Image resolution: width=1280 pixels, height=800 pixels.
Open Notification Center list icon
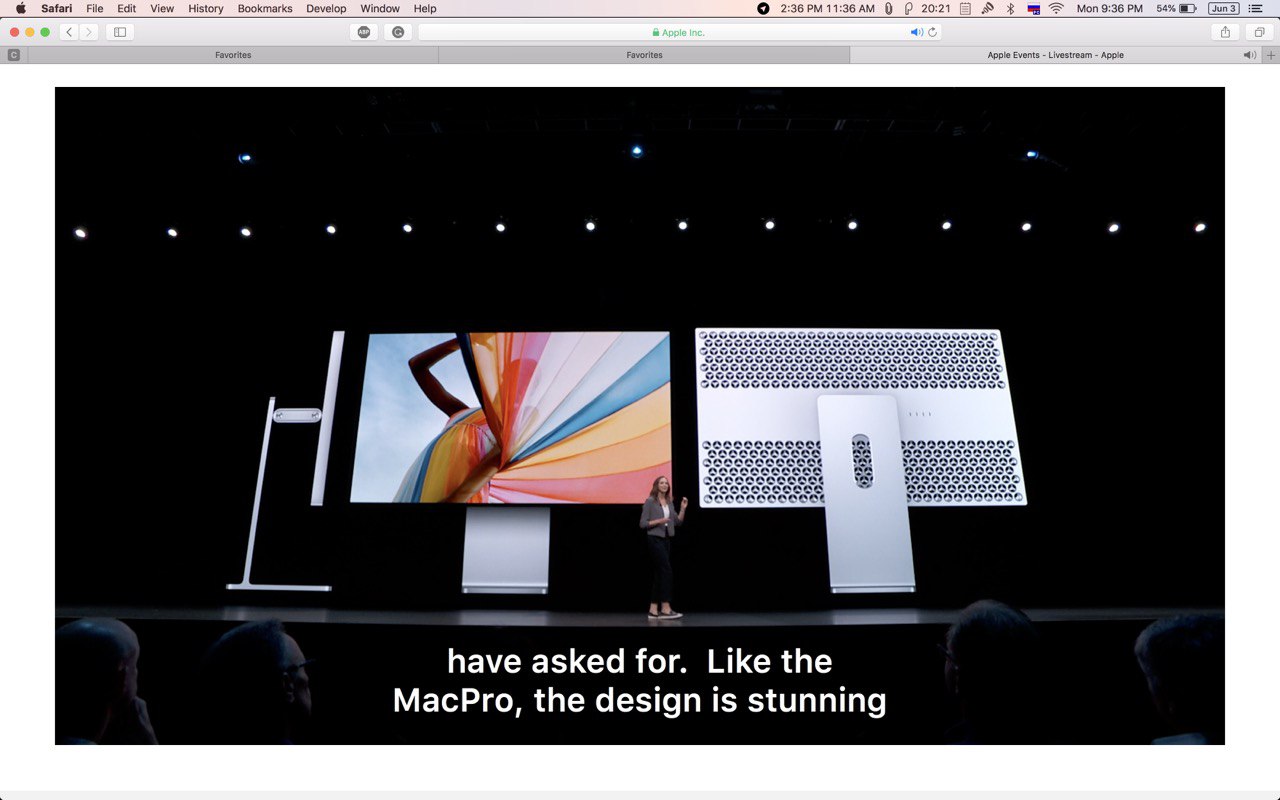click(x=1255, y=8)
